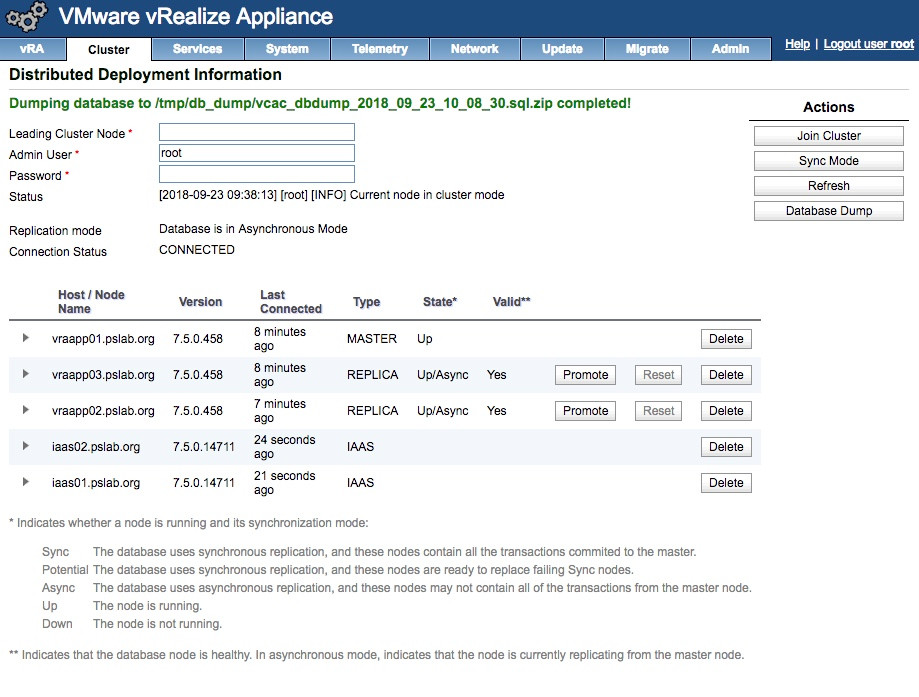Open the Help link
Screen dimensions: 919x697
[797, 44]
